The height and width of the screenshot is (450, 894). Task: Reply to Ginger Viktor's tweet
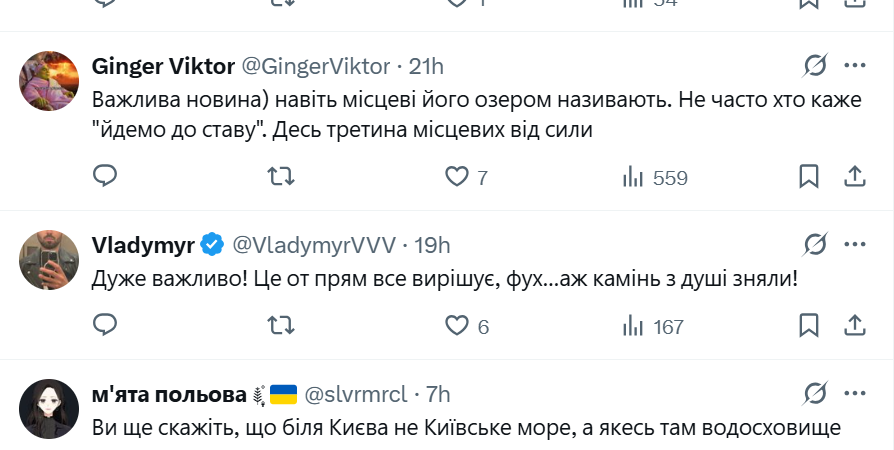[x=105, y=177]
